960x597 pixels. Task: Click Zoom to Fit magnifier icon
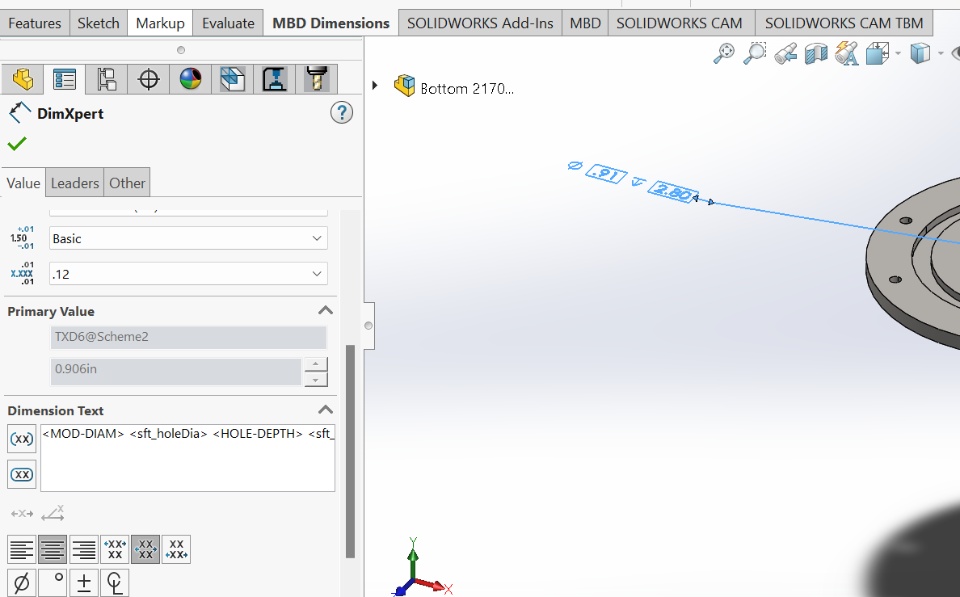[x=724, y=53]
